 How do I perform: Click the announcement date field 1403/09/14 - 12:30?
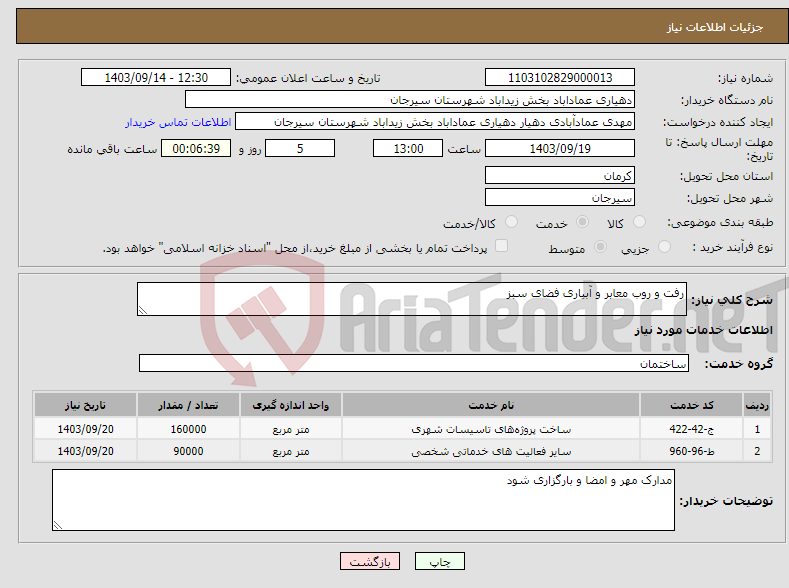[x=155, y=77]
